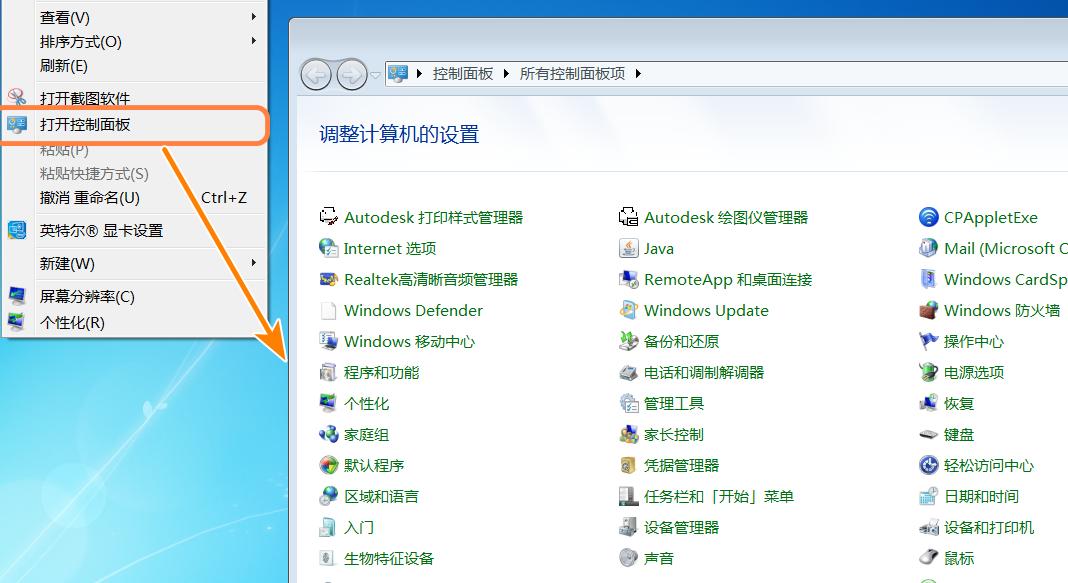Open the 默认程序 icon

(x=329, y=465)
